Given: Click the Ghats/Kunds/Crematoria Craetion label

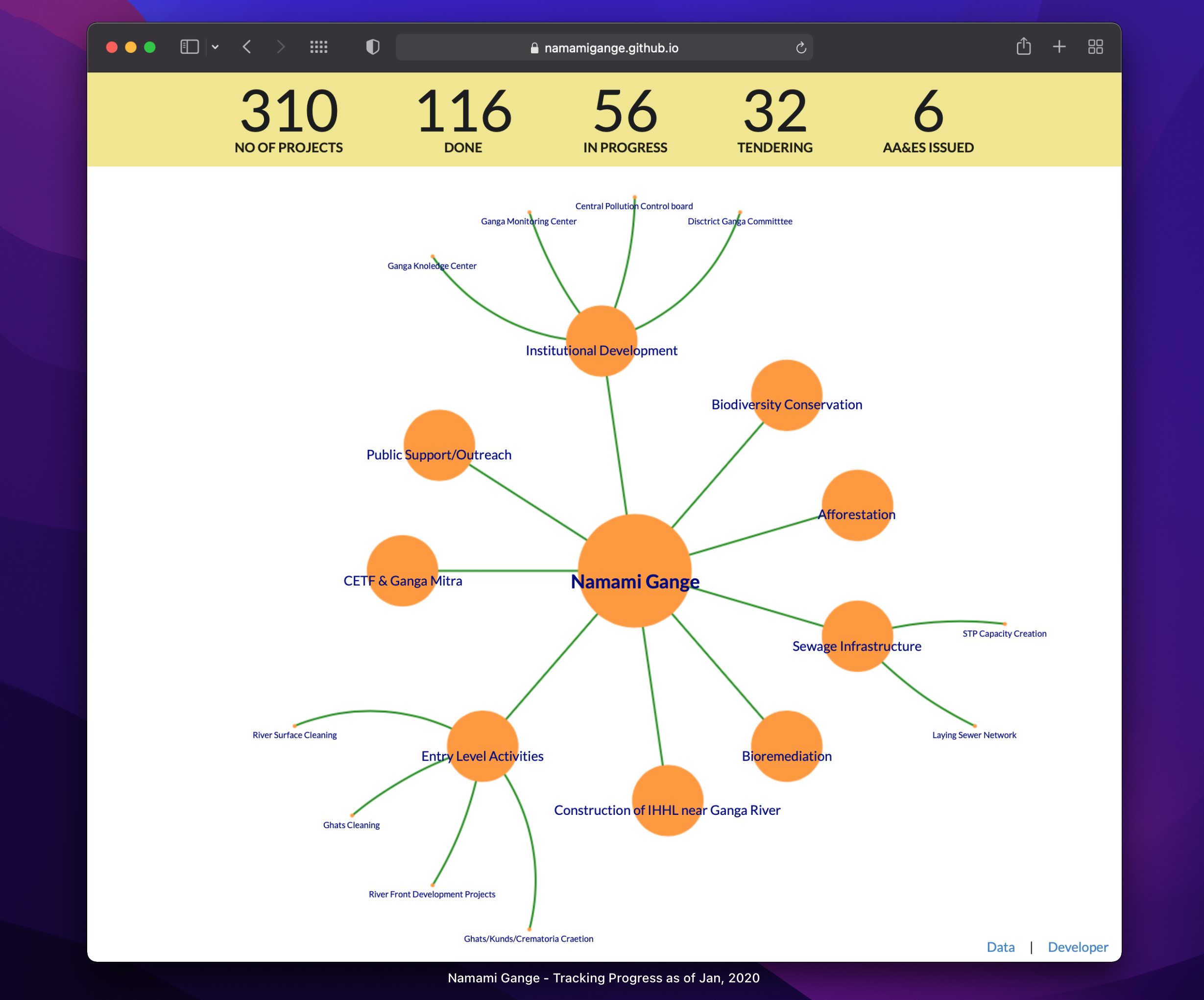Looking at the screenshot, I should coord(529,939).
